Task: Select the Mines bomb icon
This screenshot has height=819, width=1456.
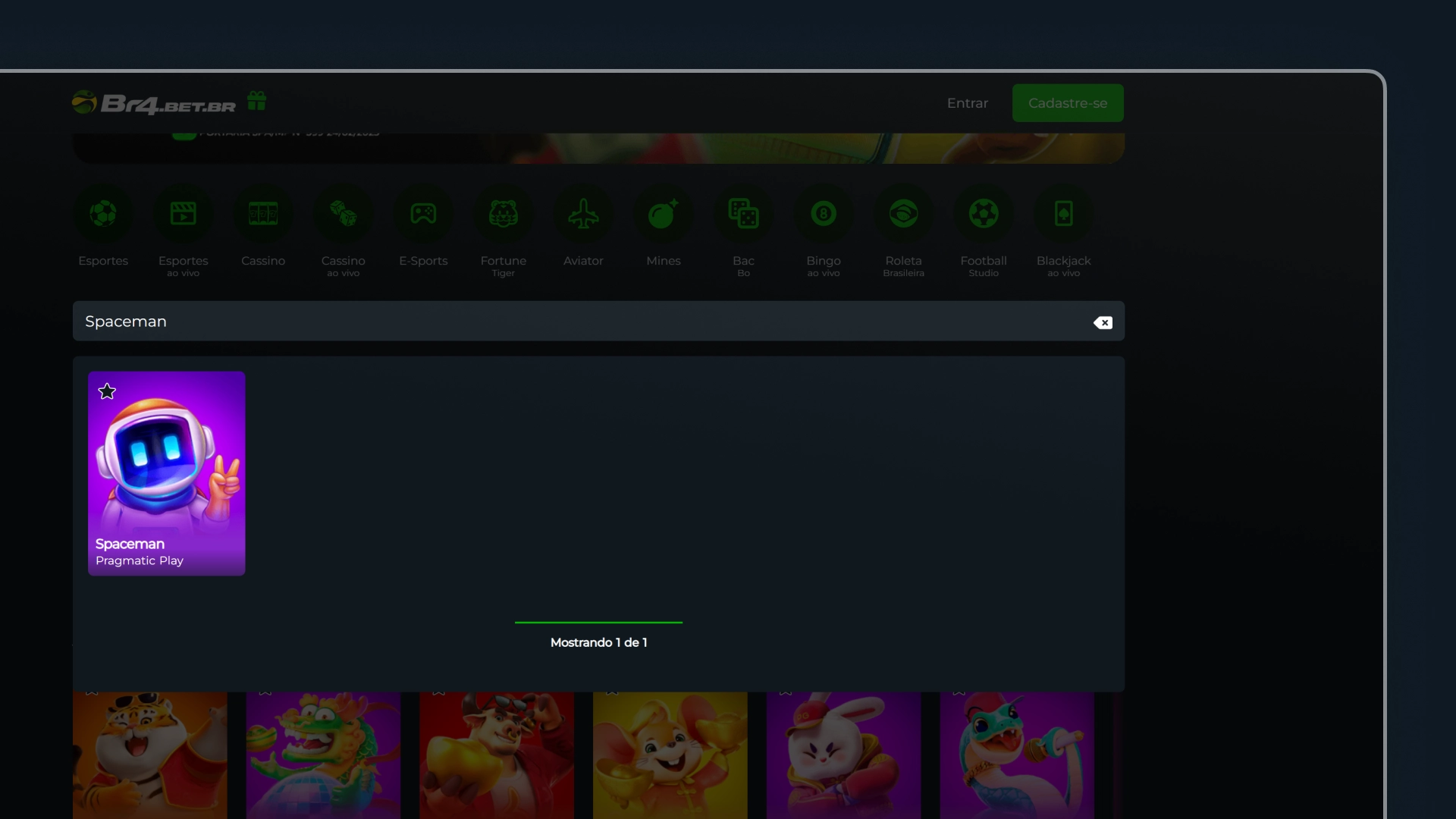Action: (x=664, y=214)
